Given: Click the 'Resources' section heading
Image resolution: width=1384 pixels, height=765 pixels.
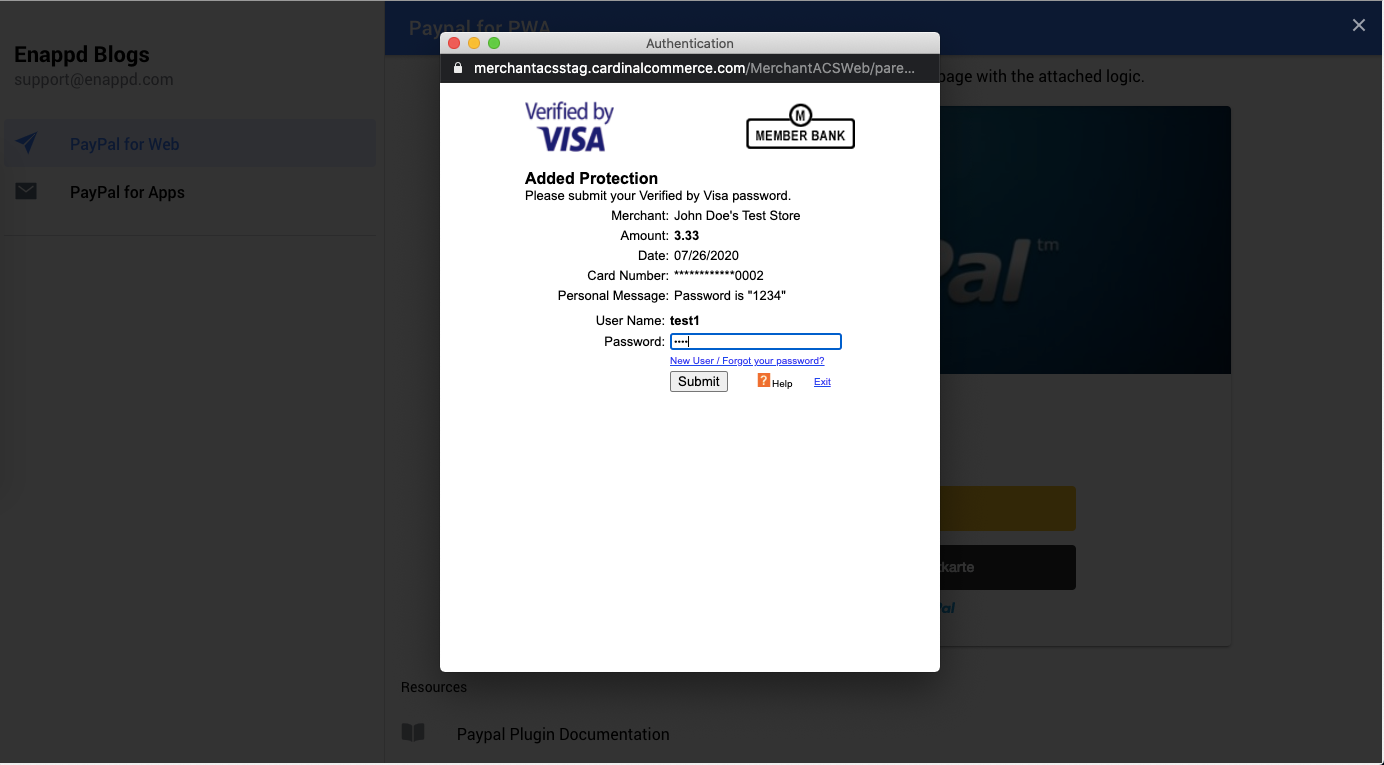Looking at the screenshot, I should tap(434, 687).
